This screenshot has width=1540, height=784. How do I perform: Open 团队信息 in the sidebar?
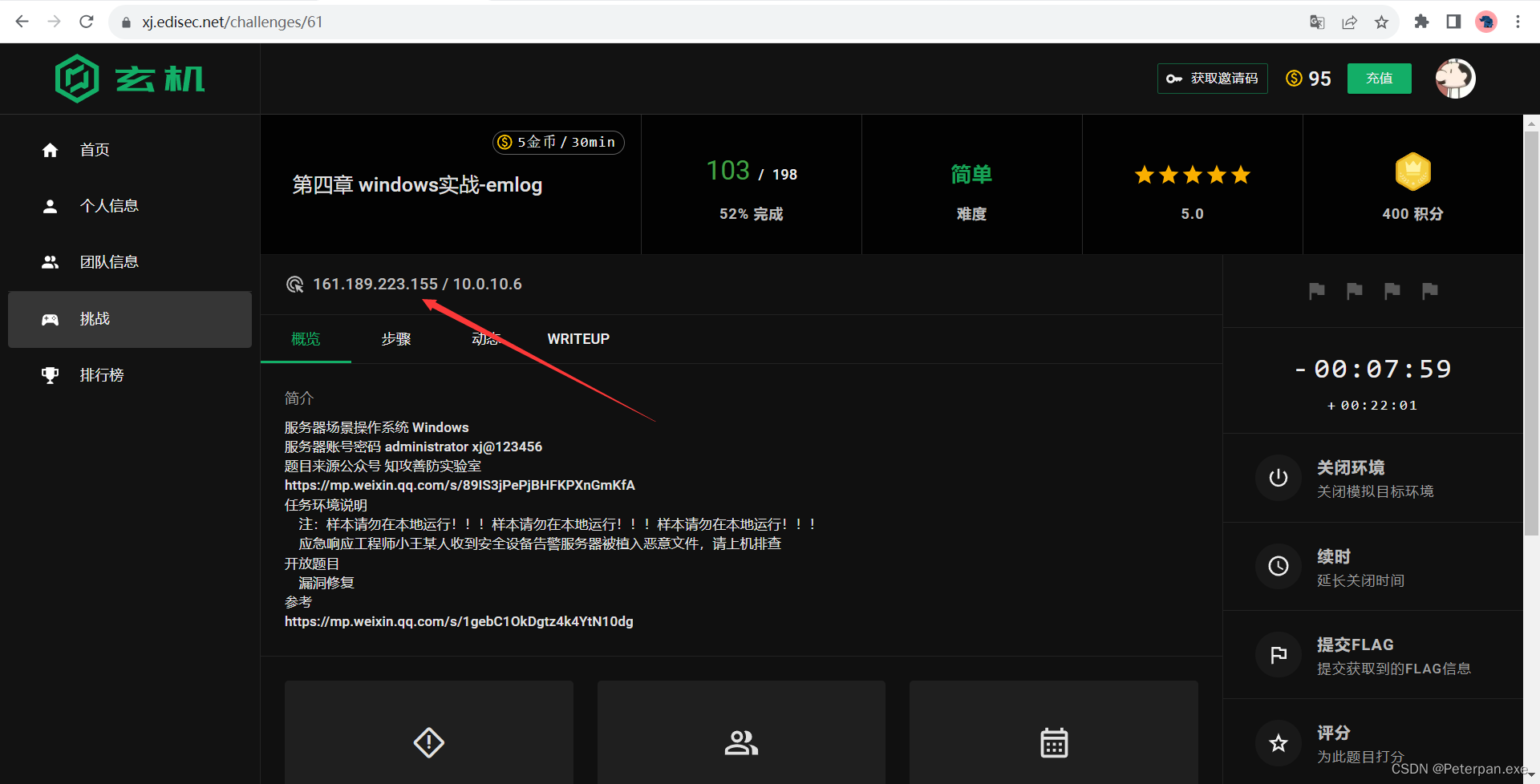tap(130, 262)
